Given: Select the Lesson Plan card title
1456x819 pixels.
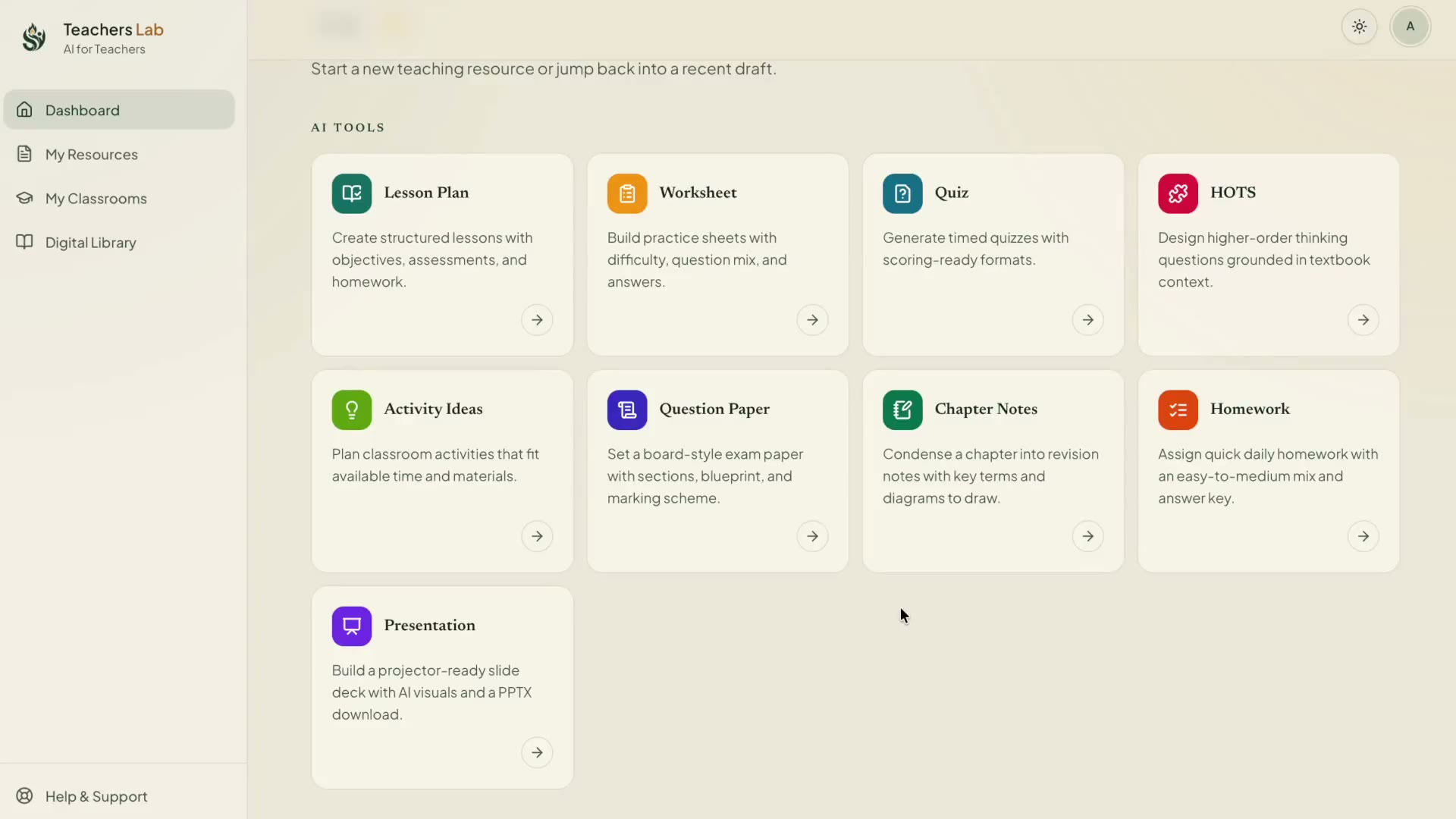Looking at the screenshot, I should point(426,193).
